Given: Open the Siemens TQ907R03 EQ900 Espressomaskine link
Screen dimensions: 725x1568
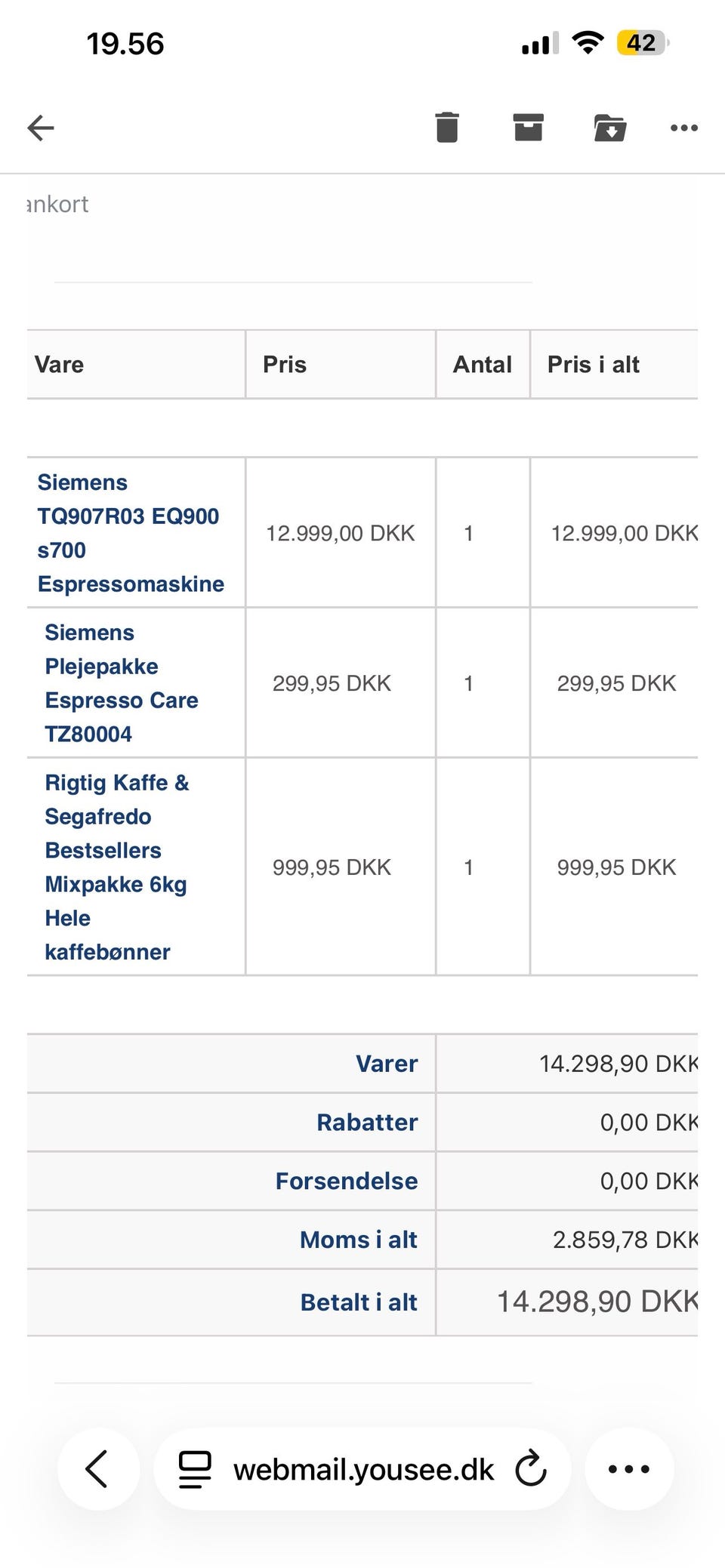Looking at the screenshot, I should coord(130,533).
